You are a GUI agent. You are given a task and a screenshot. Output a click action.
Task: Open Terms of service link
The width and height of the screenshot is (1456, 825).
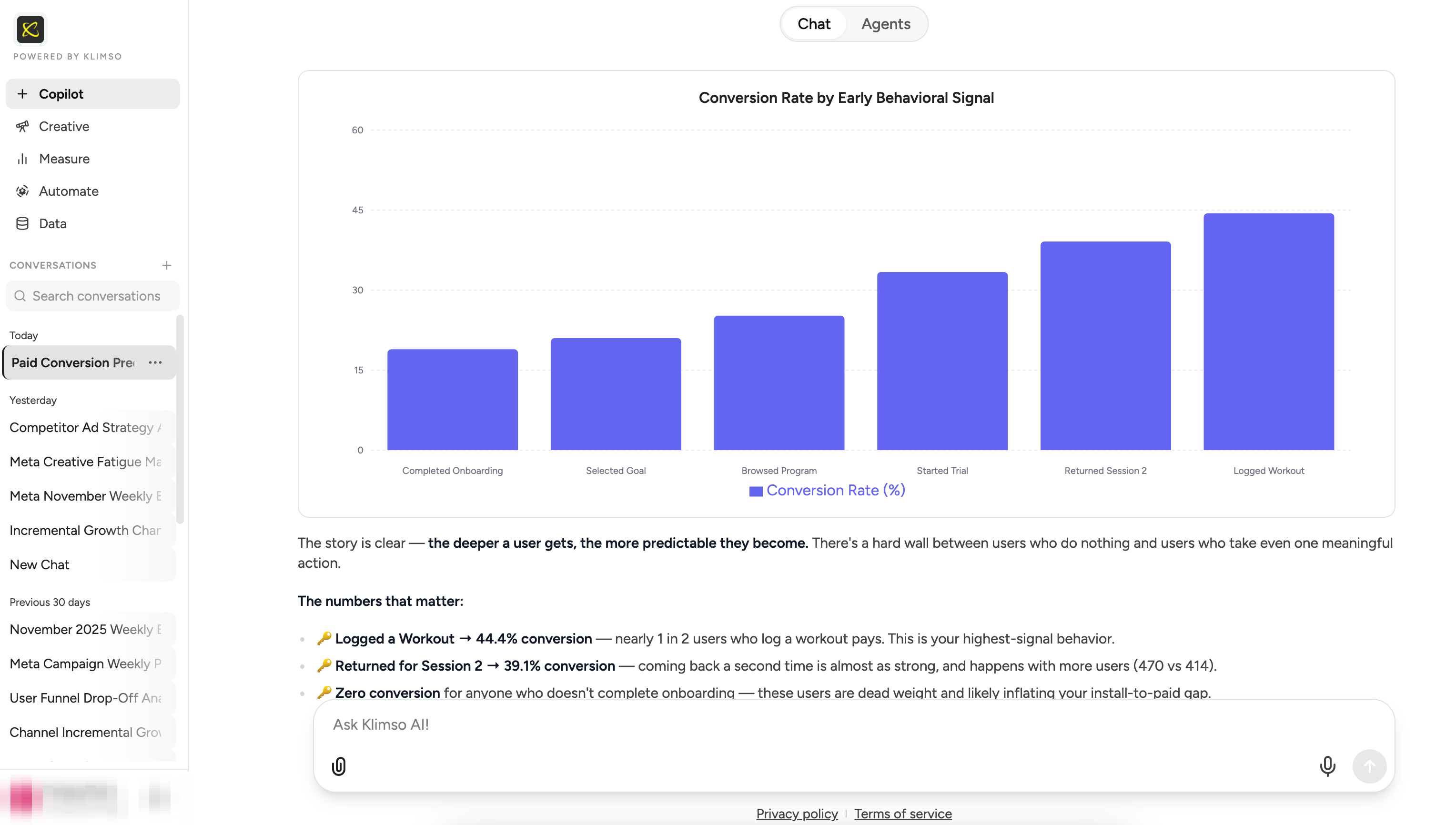(x=902, y=814)
